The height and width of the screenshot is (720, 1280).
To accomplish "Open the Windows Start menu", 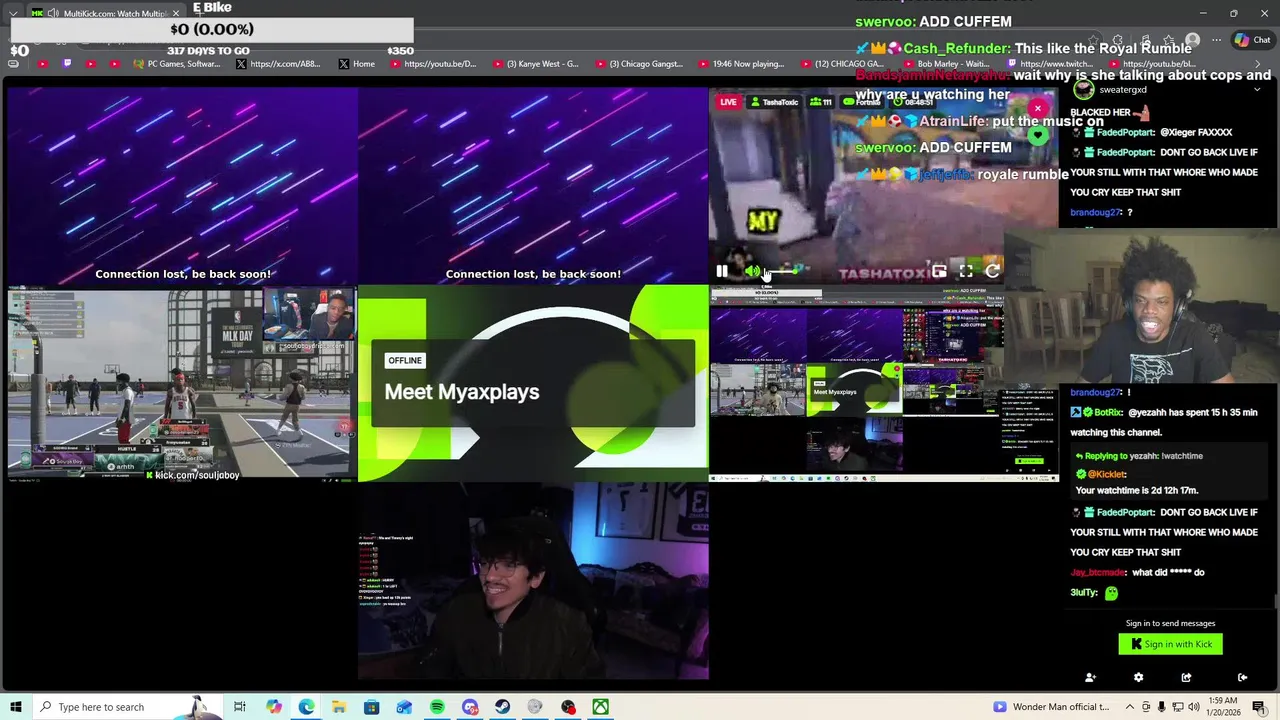I will pyautogui.click(x=16, y=707).
